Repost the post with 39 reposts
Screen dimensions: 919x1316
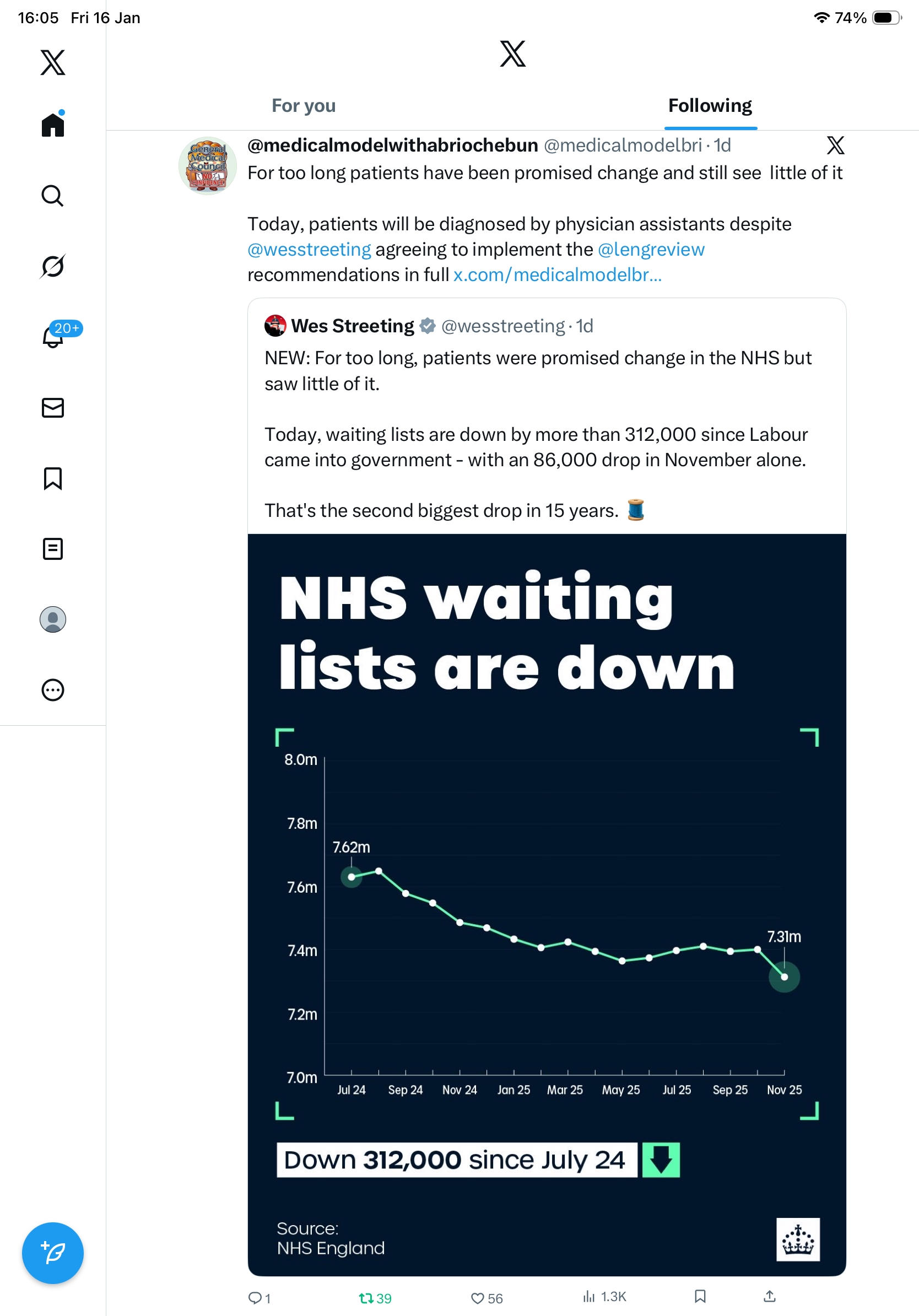click(367, 1298)
